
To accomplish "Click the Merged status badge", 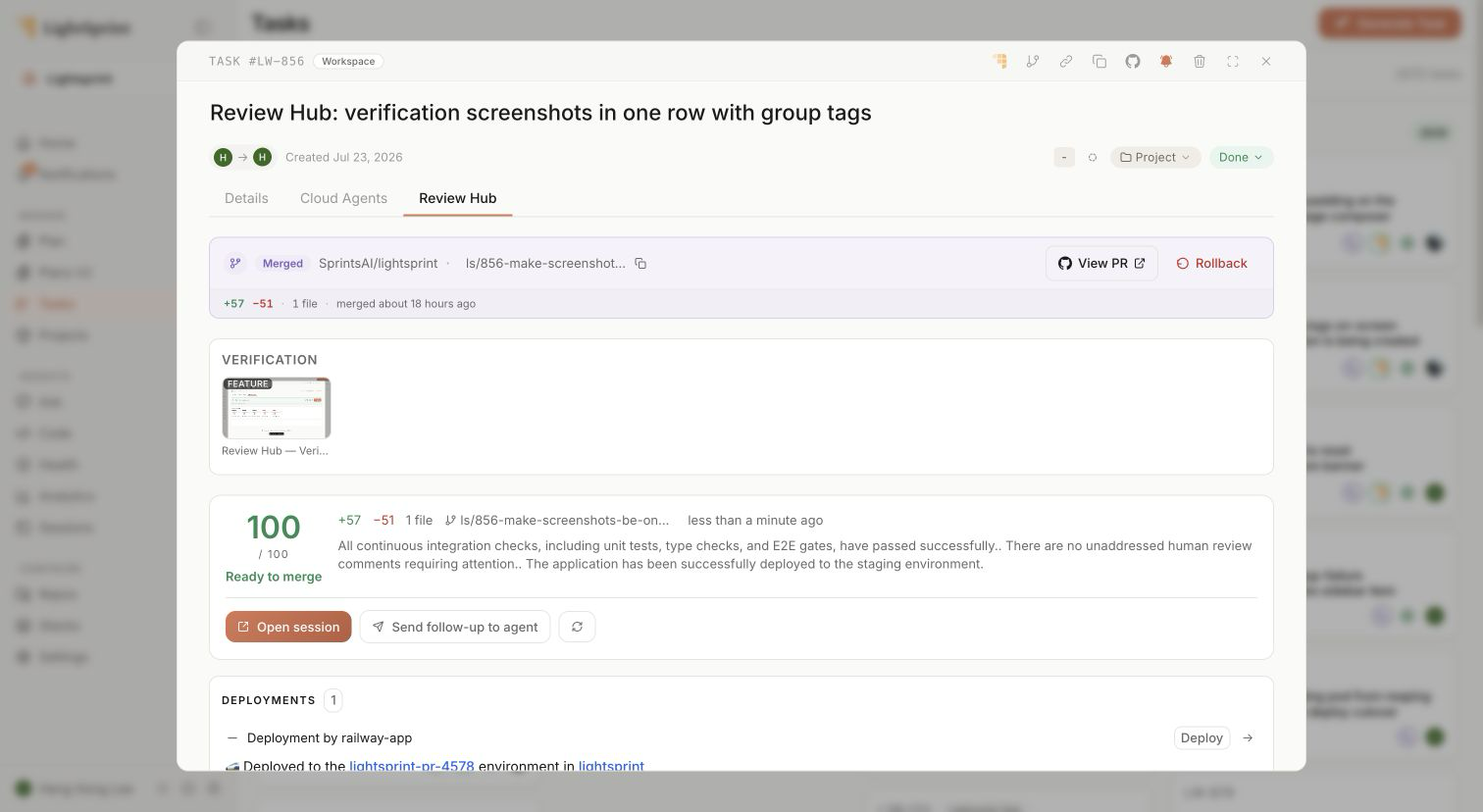I will pyautogui.click(x=282, y=263).
